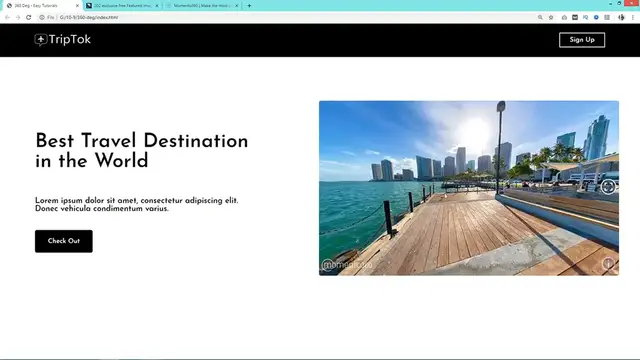Click the Sign Up button
The width and height of the screenshot is (640, 360).
pyautogui.click(x=582, y=40)
